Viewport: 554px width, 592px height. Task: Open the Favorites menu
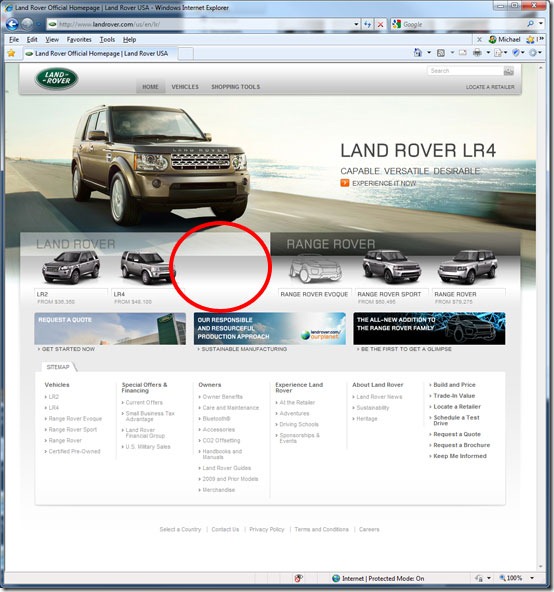[x=79, y=40]
